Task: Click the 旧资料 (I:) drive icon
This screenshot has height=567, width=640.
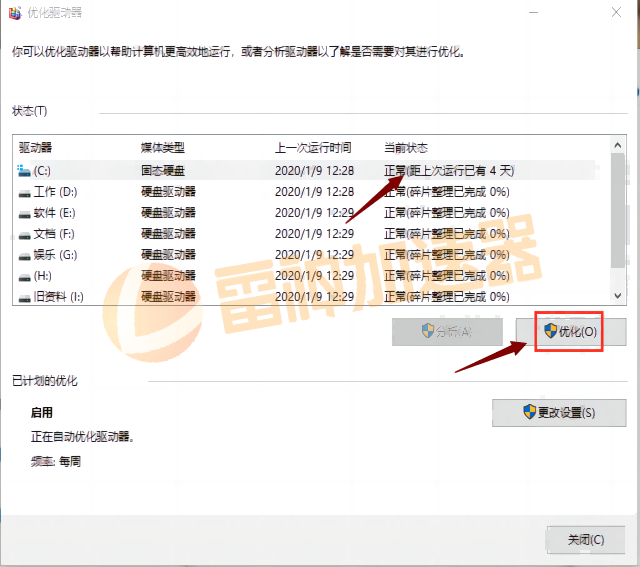Action: click(x=25, y=297)
